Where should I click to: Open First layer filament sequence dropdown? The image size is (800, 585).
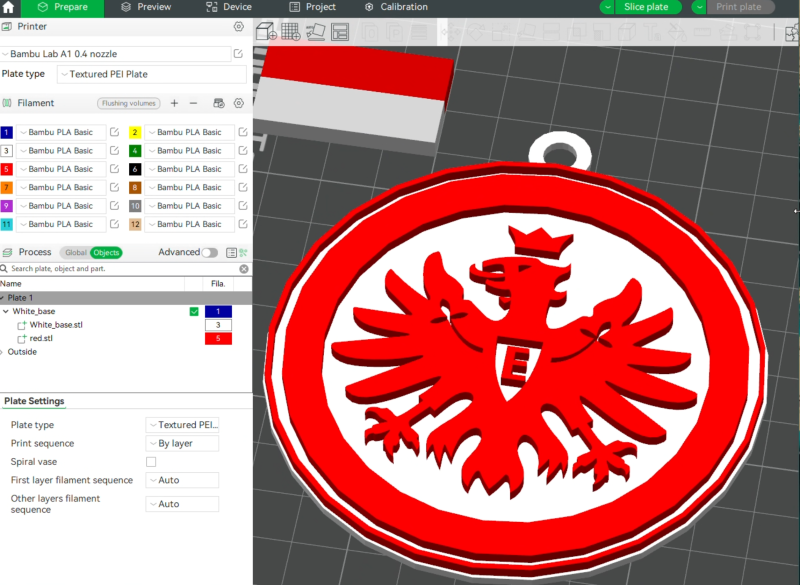pos(182,480)
